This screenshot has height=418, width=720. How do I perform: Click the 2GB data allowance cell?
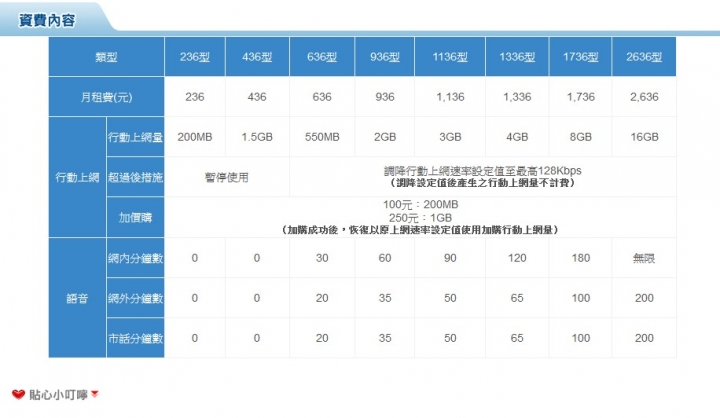click(x=385, y=137)
